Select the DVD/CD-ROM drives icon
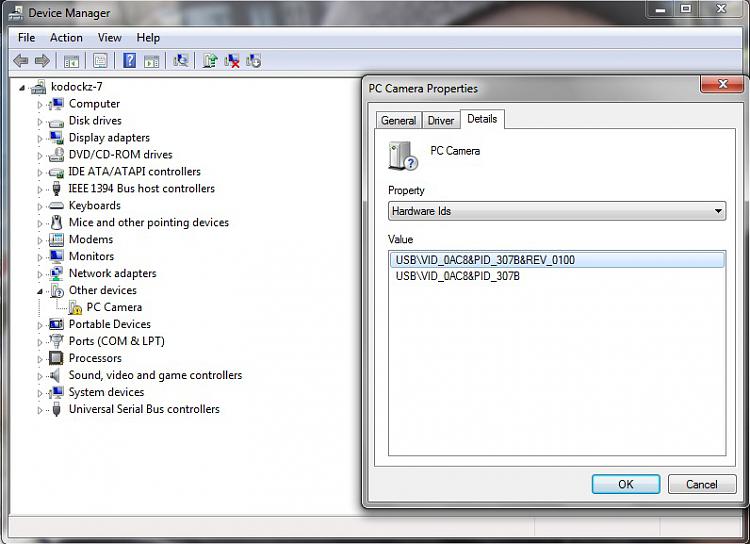 click(56, 155)
